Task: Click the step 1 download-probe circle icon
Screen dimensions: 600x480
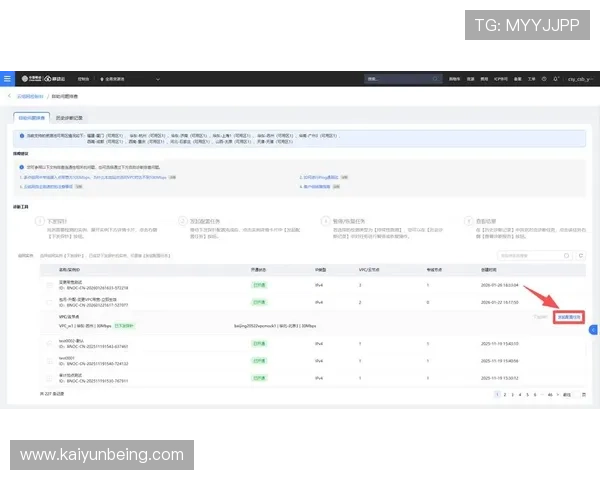Action: pyautogui.click(x=40, y=221)
